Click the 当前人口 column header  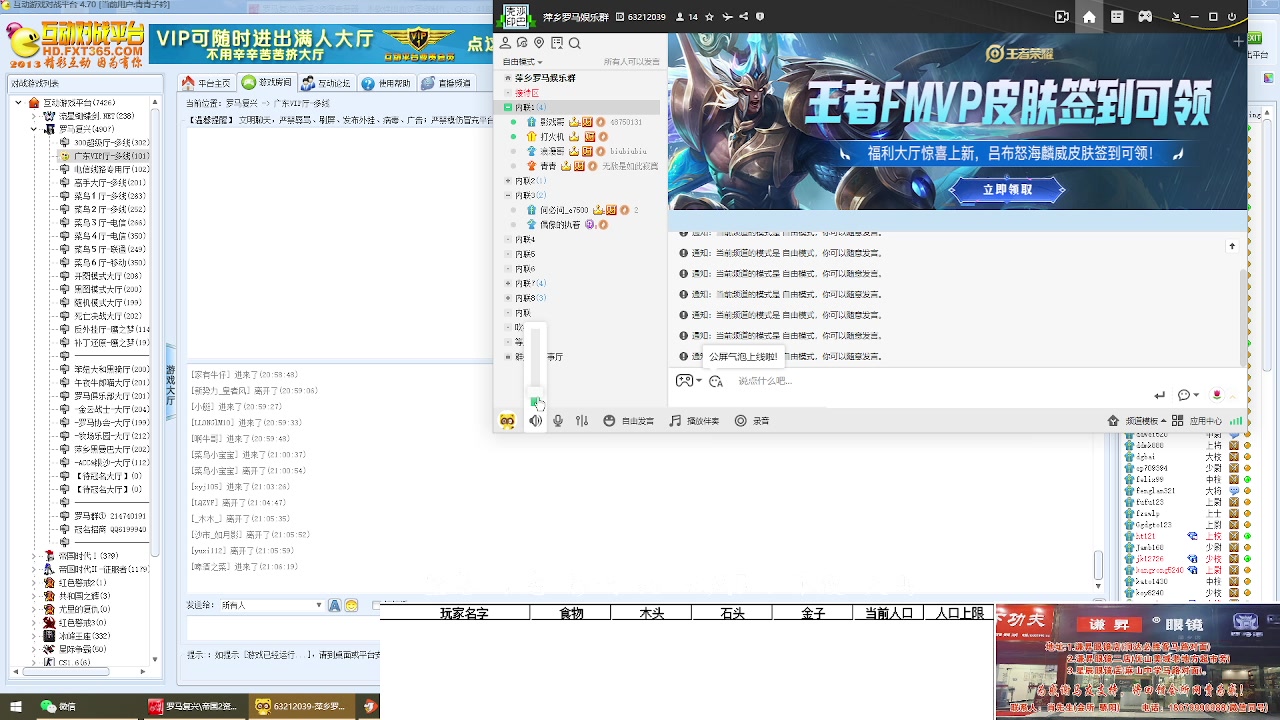point(888,613)
